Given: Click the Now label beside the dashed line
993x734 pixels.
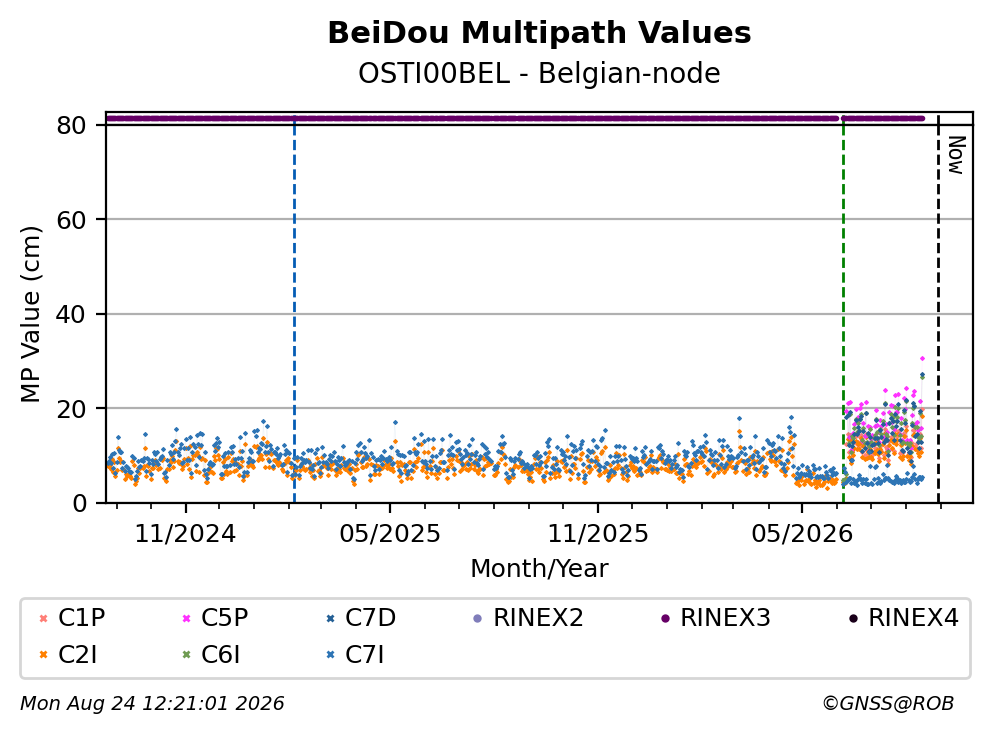Looking at the screenshot, I should point(956,155).
